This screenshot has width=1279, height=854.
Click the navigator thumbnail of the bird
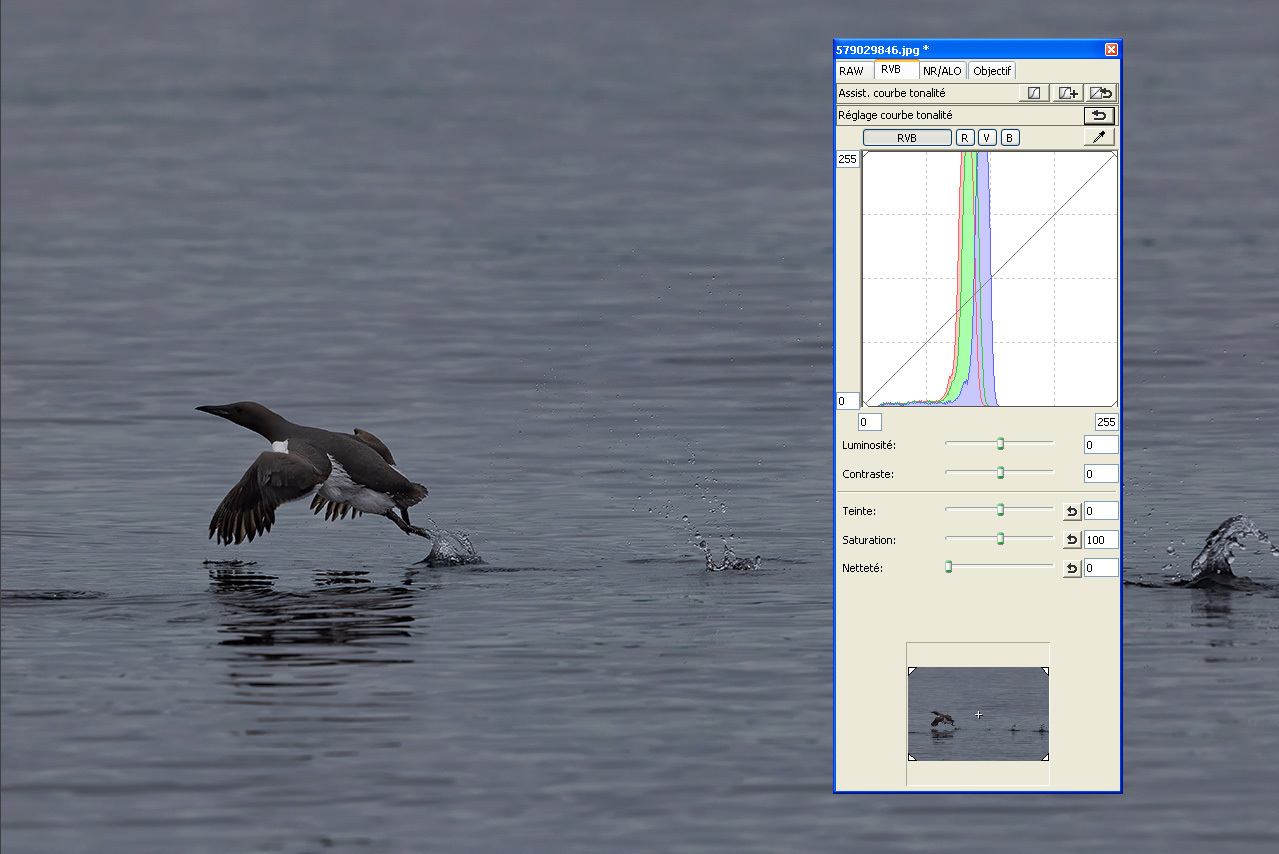coord(978,714)
